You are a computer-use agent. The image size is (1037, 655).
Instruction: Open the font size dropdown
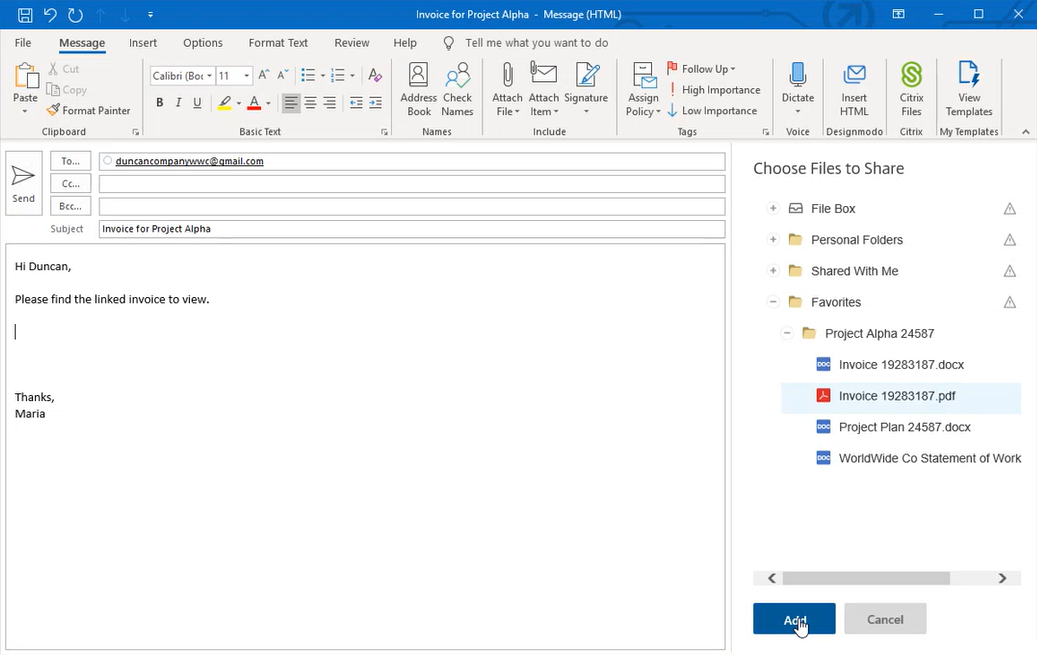tap(247, 76)
